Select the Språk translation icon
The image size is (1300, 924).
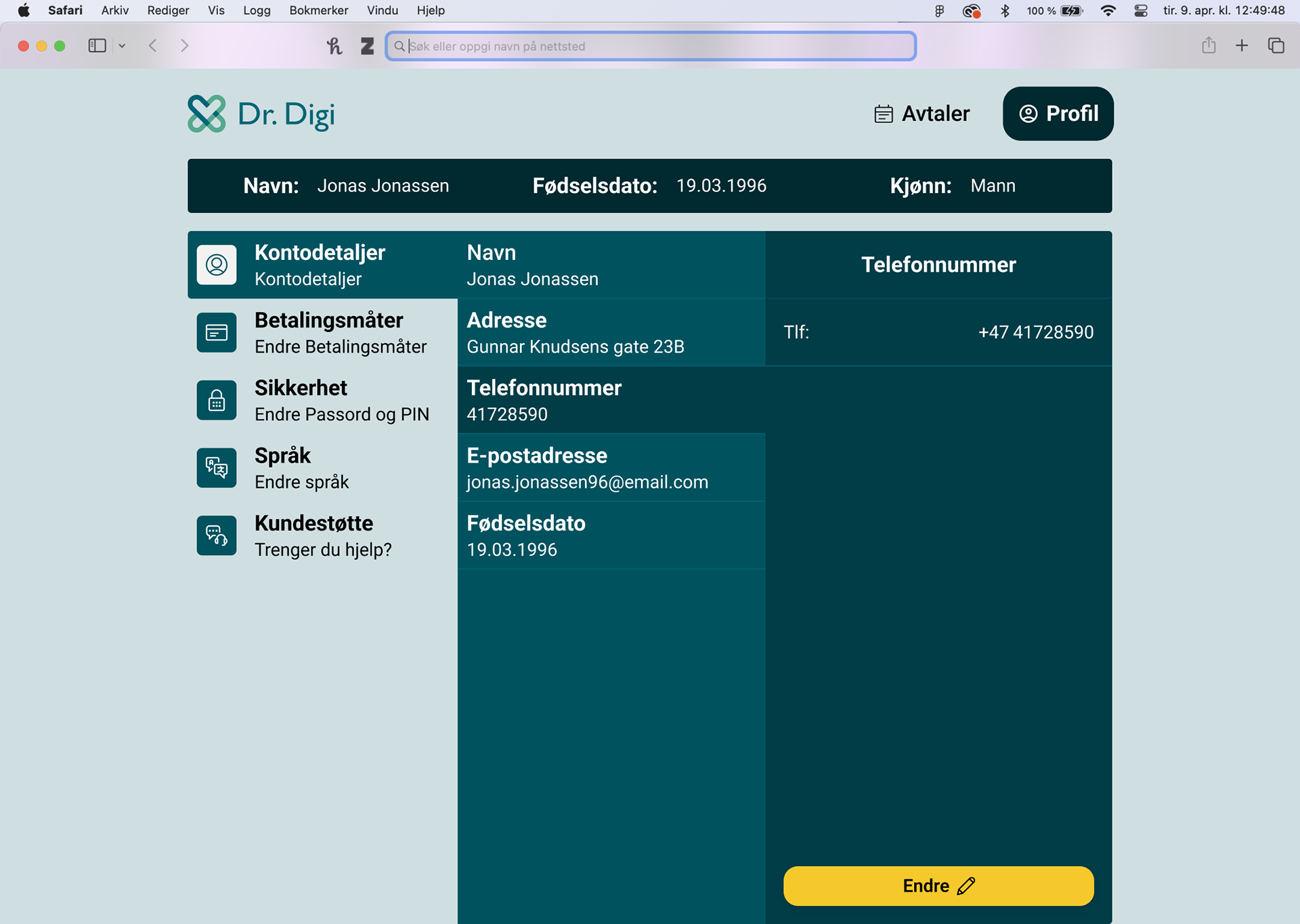point(217,468)
